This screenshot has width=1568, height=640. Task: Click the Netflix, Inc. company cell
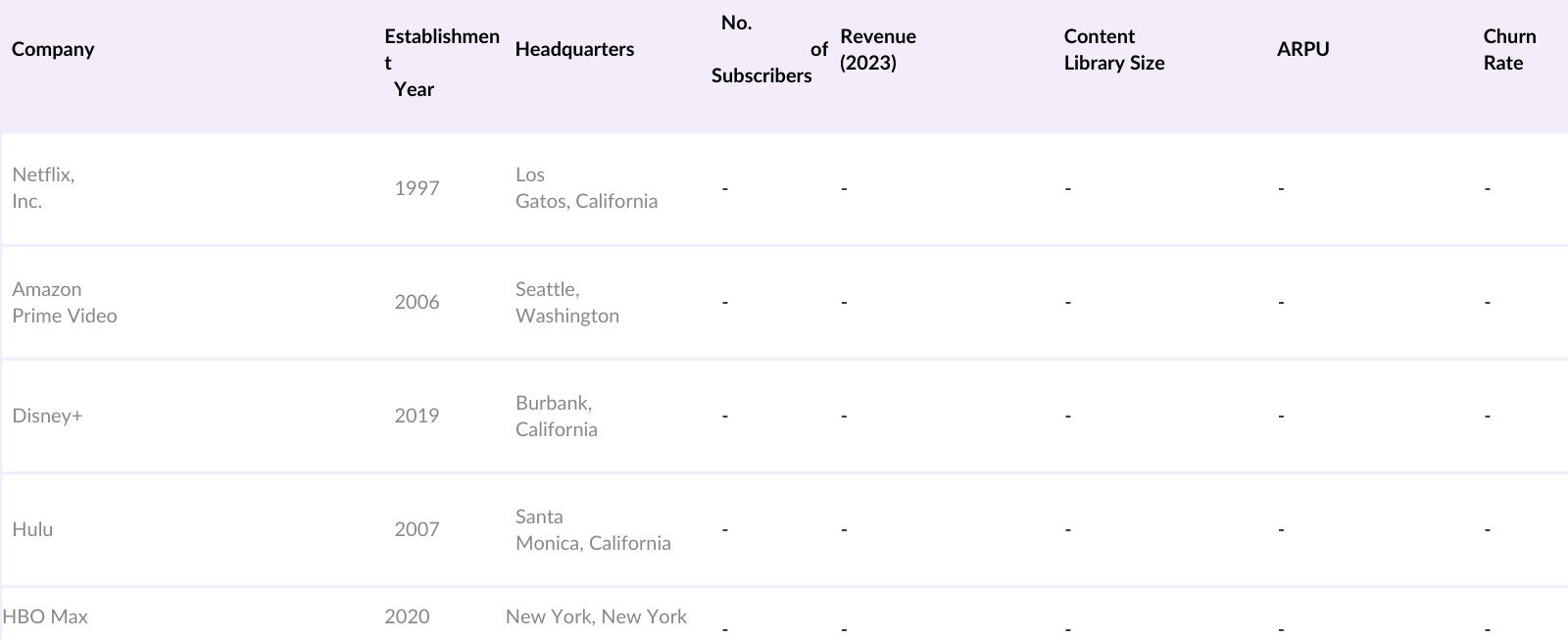click(43, 187)
